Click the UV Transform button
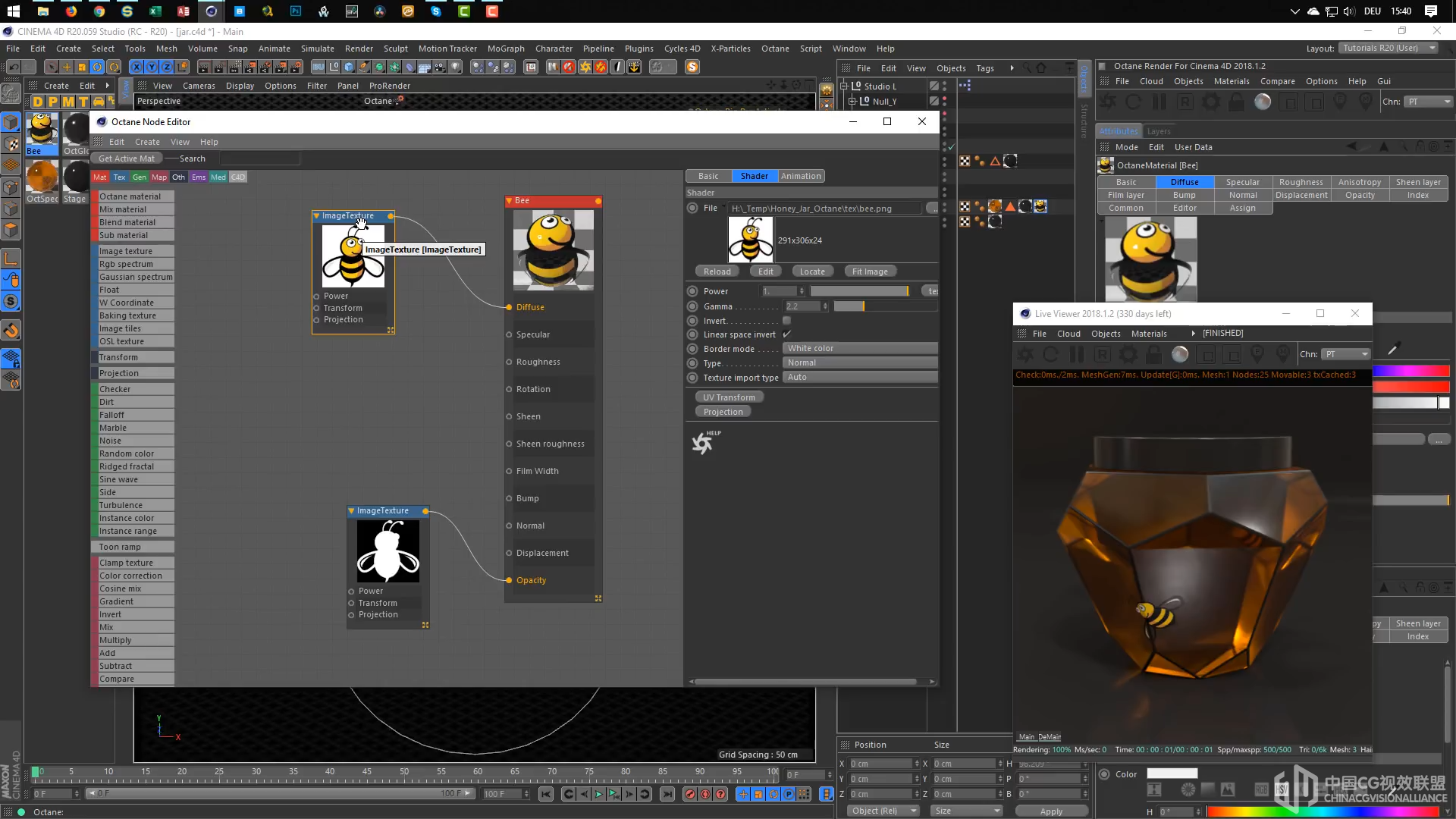 [729, 397]
